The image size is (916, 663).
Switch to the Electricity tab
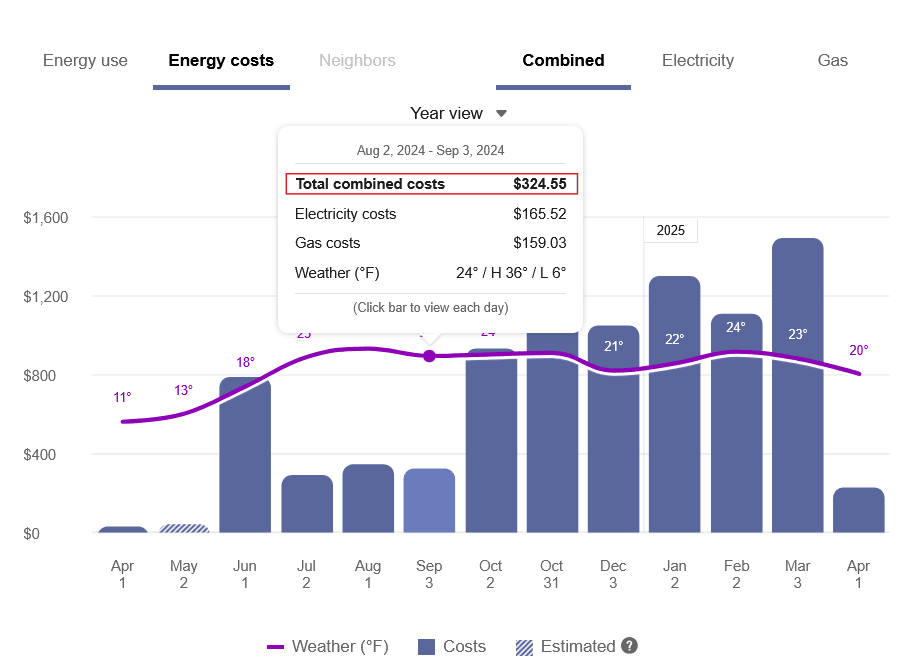click(x=697, y=60)
